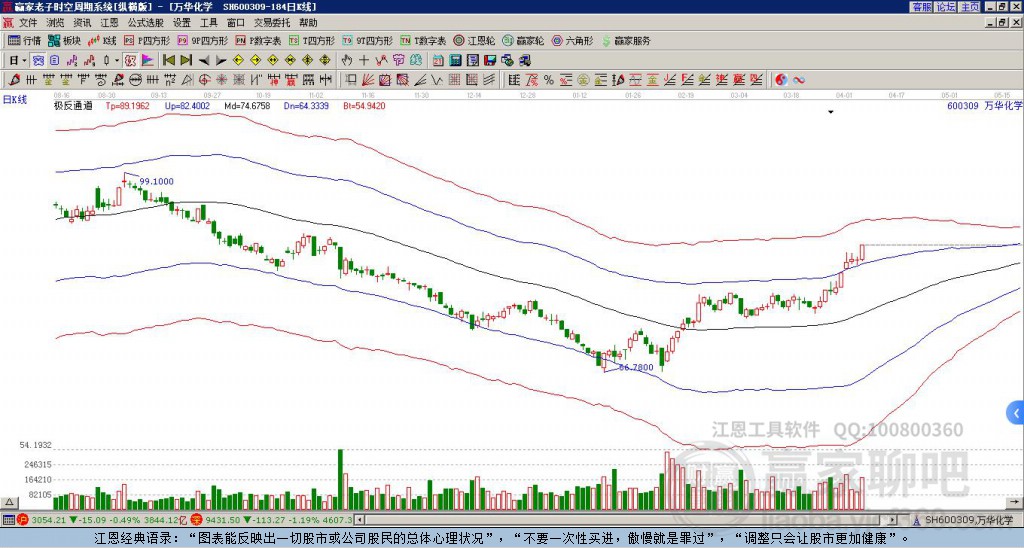Click the yin-yang taiji icon
Image resolution: width=1024 pixels, height=548 pixels.
tap(781, 80)
